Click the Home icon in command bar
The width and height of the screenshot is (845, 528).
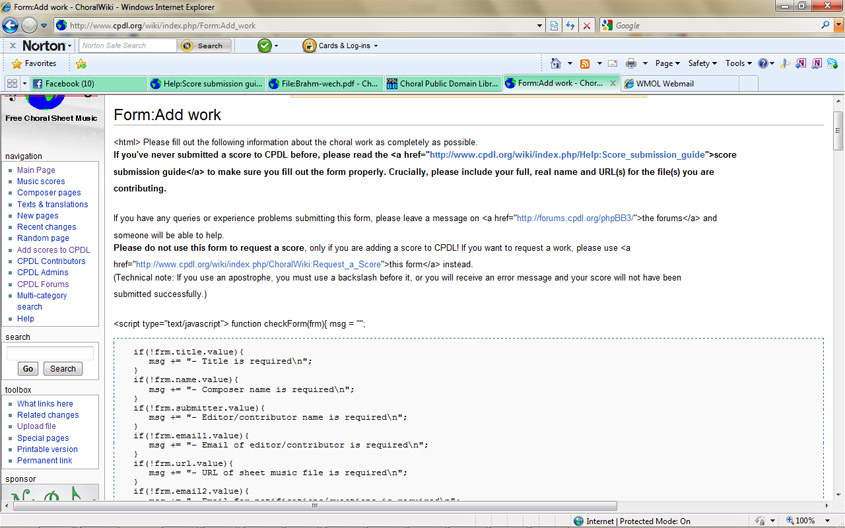tap(556, 63)
